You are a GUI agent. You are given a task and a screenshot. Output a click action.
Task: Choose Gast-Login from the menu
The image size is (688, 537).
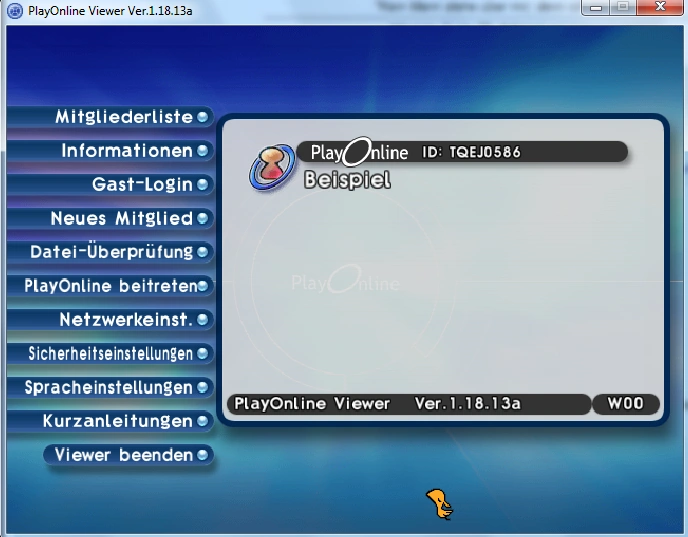click(x=110, y=185)
